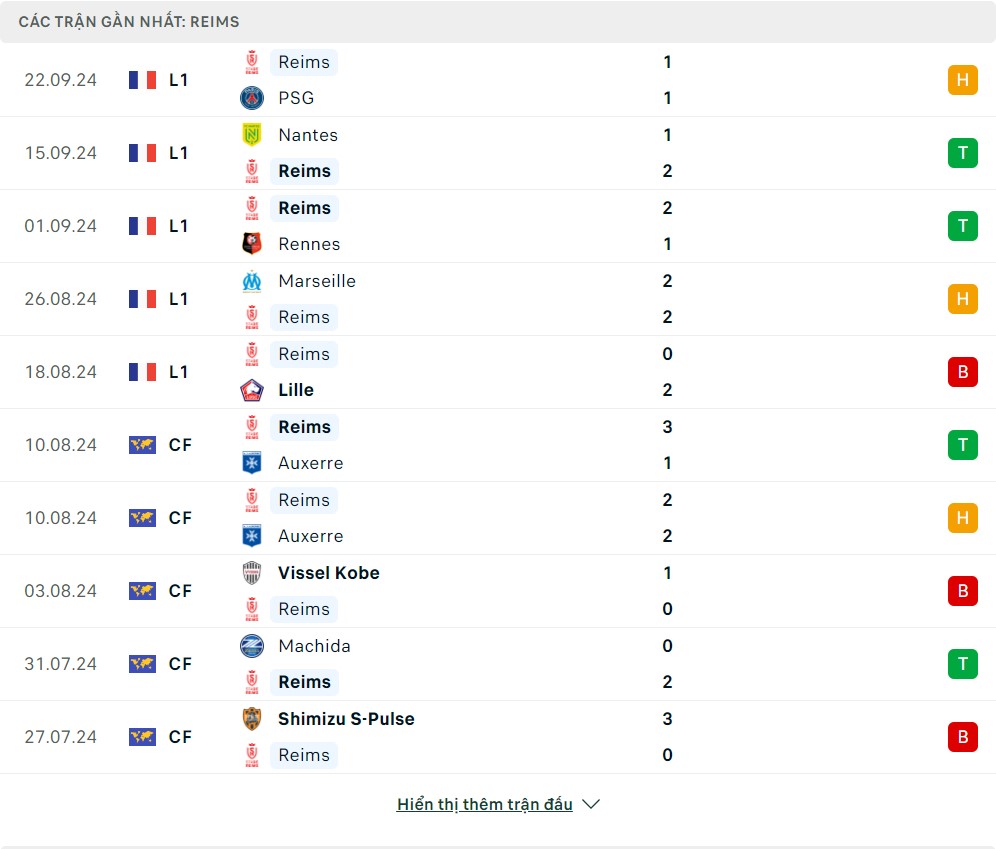The height and width of the screenshot is (849, 996).
Task: Click the L1 league label on 18.08.24 row
Action: pos(179,372)
